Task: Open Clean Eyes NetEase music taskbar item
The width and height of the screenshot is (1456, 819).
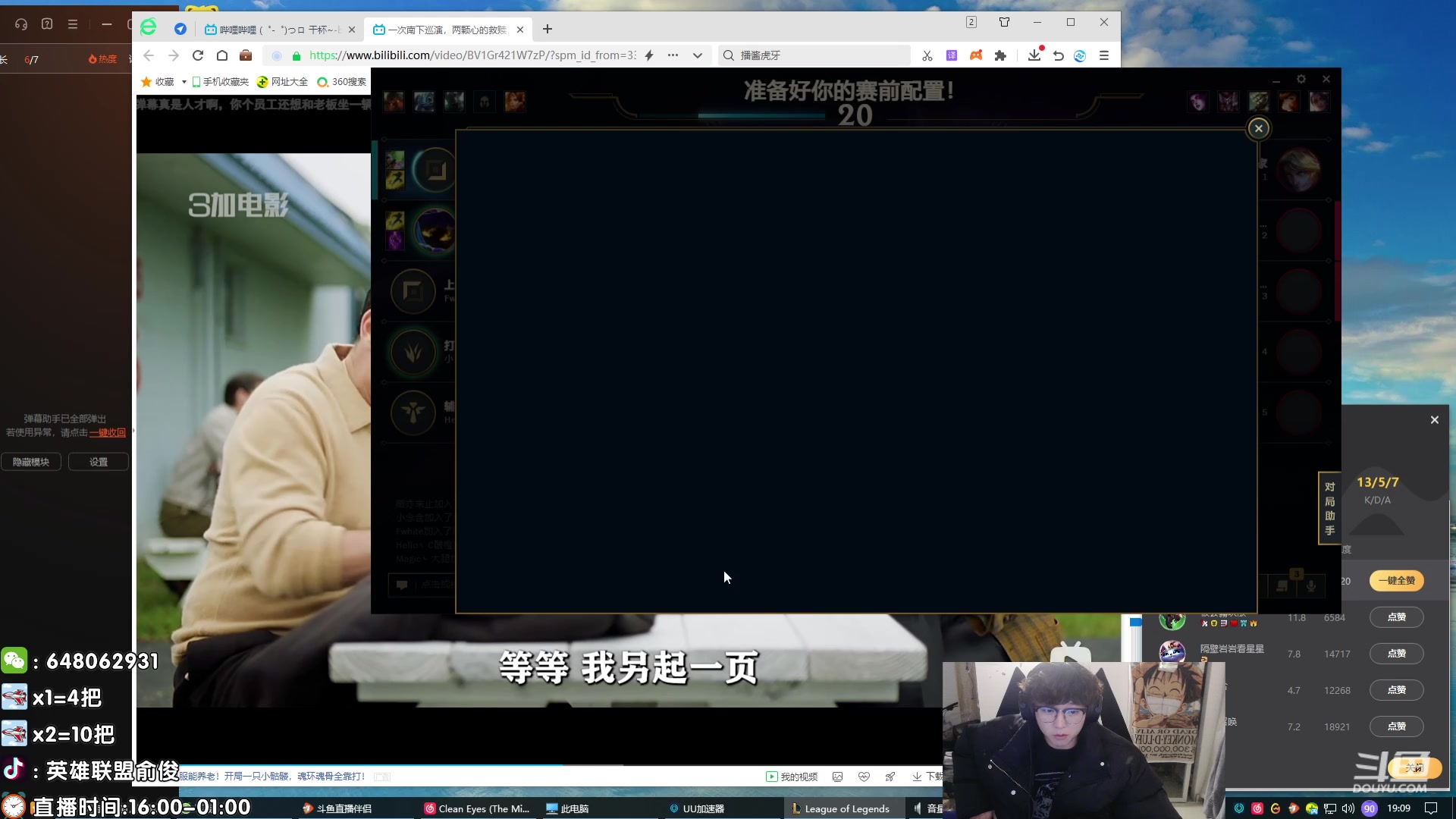Action: [x=477, y=808]
